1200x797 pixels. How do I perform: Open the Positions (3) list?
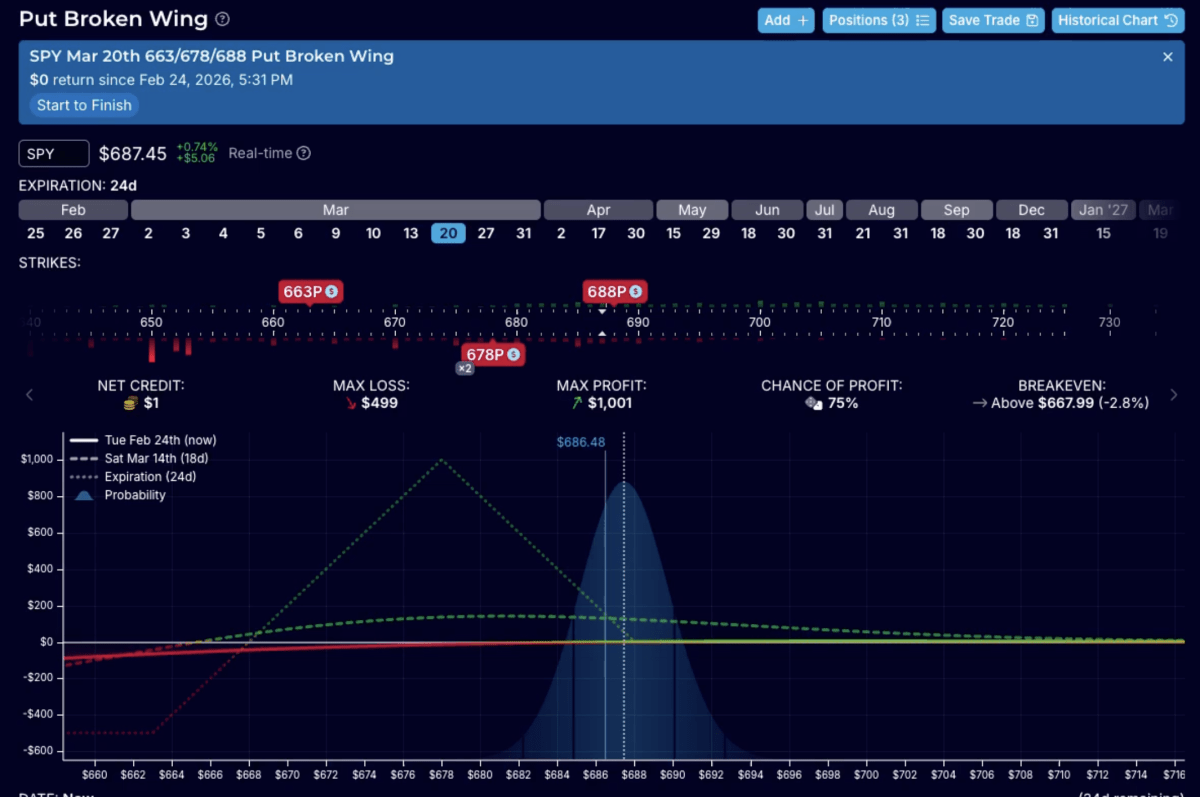pyautogui.click(x=878, y=20)
